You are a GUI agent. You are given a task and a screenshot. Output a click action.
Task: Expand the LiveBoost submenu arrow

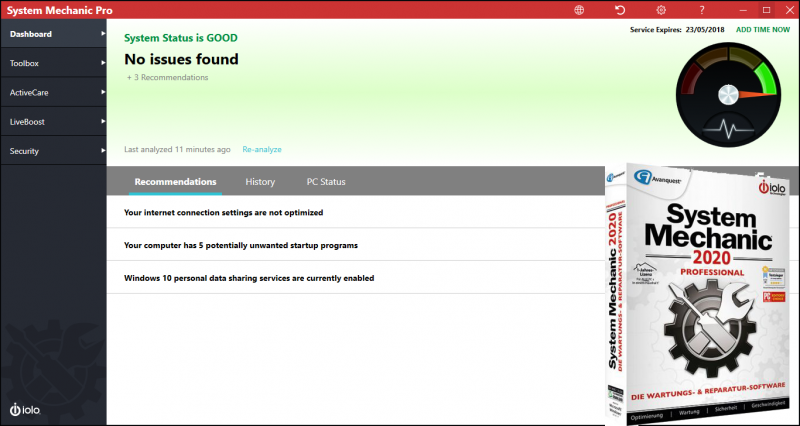point(103,121)
